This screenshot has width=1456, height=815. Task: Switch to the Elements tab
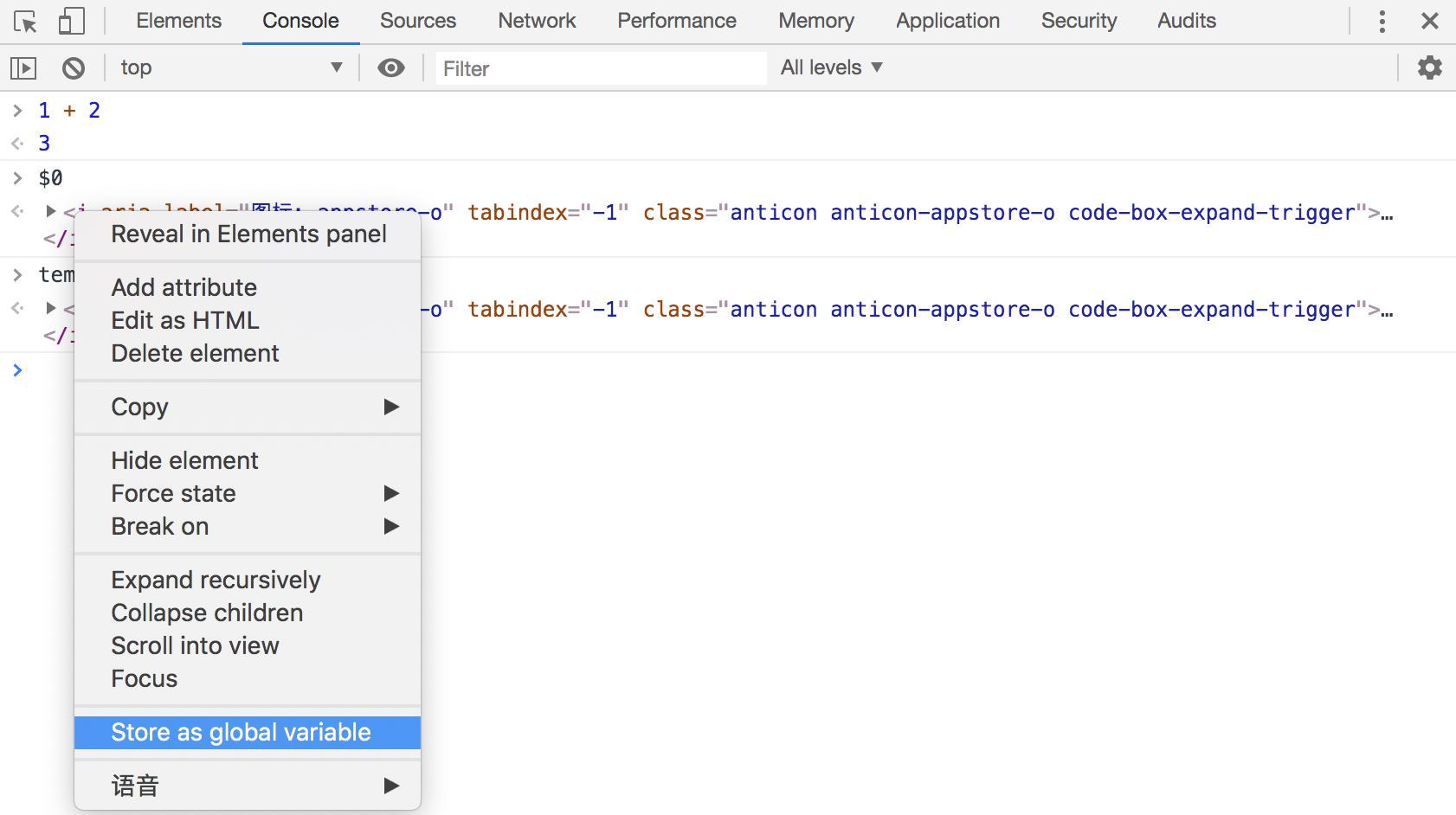coord(178,21)
